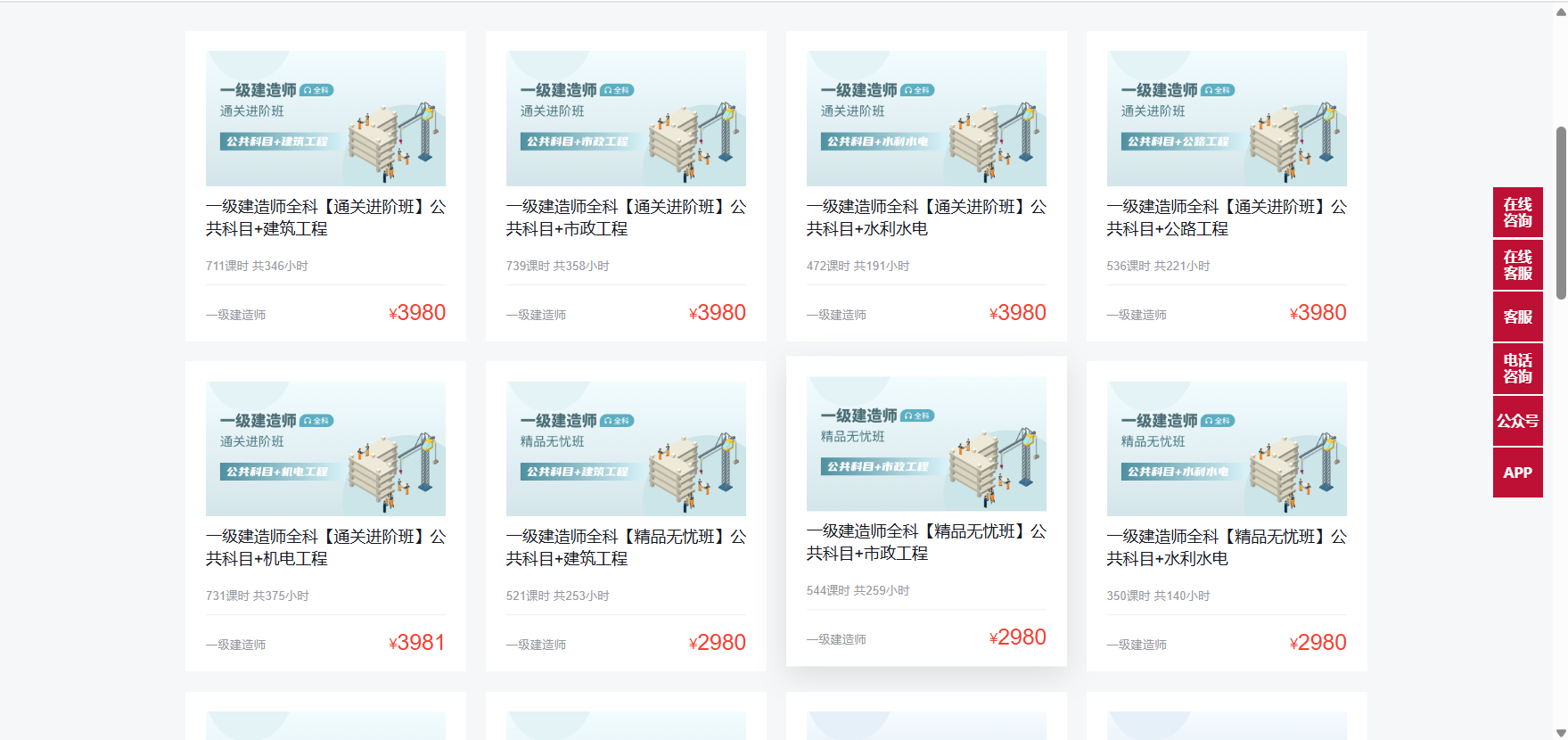Click 一级建造师 tag on 机电工程 card

pyautogui.click(x=235, y=645)
